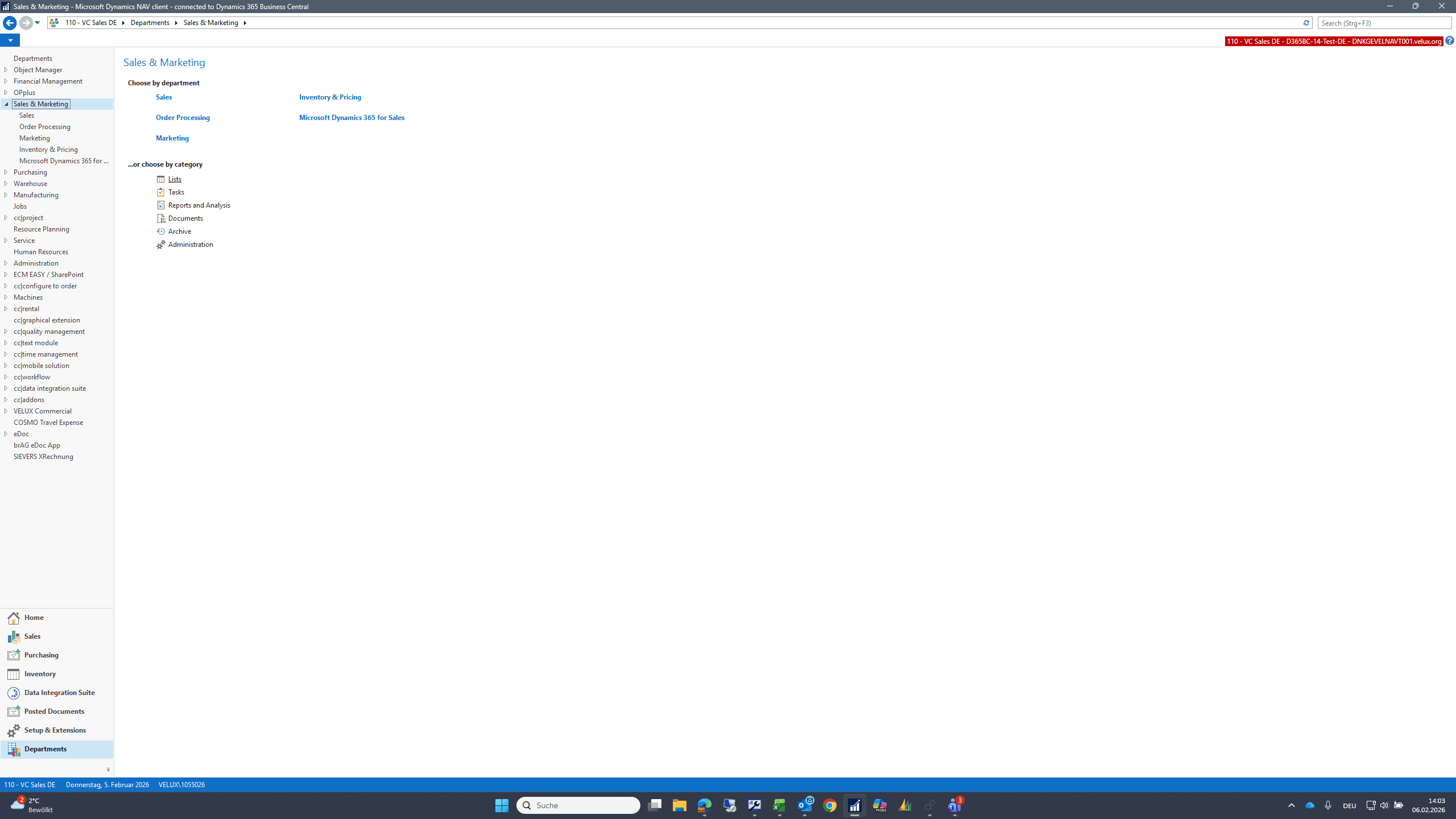The height and width of the screenshot is (819, 1456).
Task: Open Google Chrome from taskbar
Action: [x=830, y=805]
